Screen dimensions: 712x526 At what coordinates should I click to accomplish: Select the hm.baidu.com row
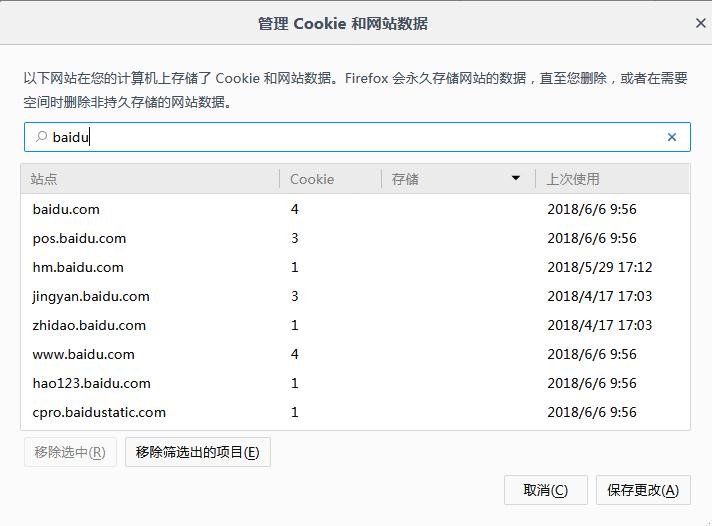(x=356, y=267)
